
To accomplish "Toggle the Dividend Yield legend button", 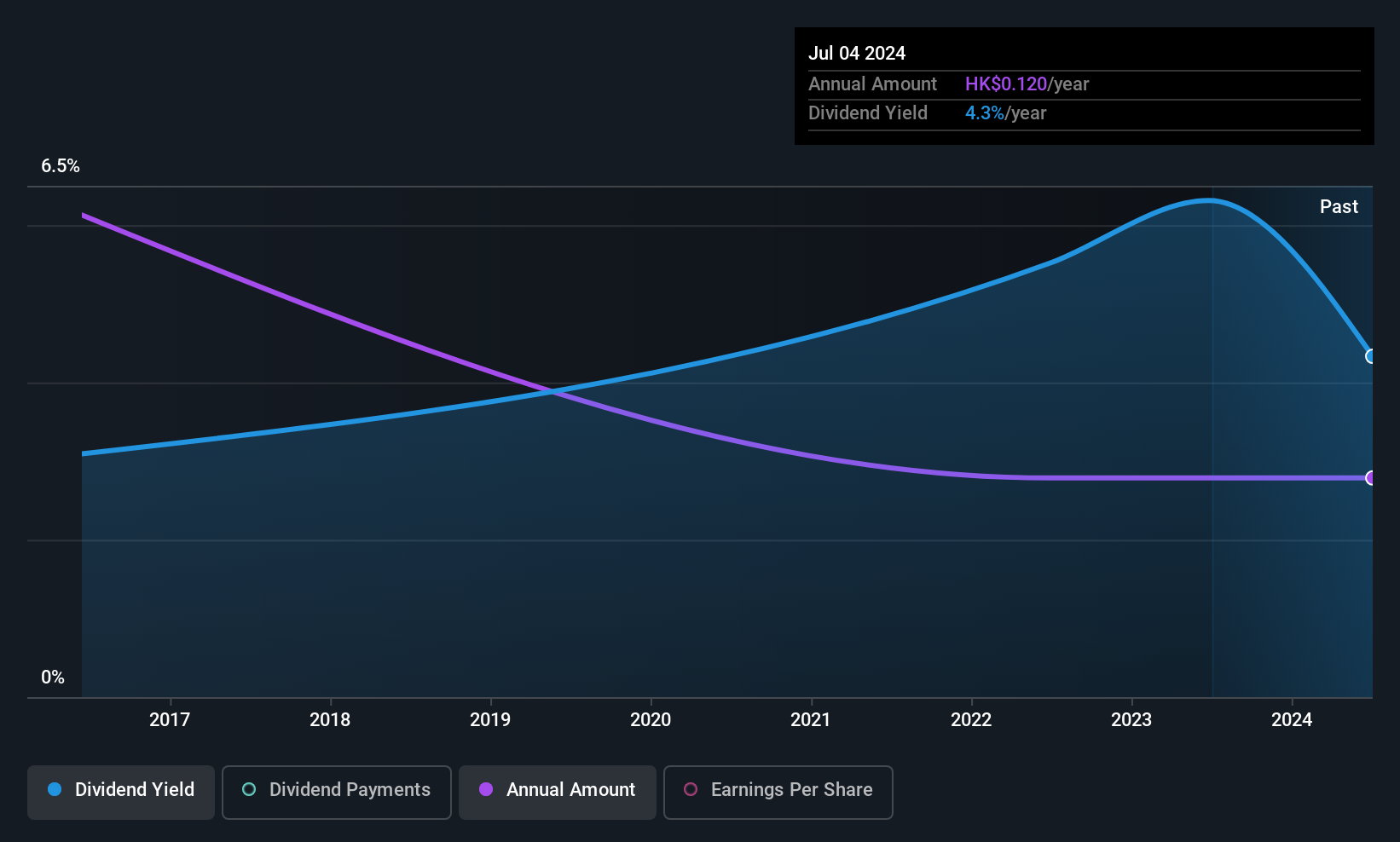I will [121, 792].
